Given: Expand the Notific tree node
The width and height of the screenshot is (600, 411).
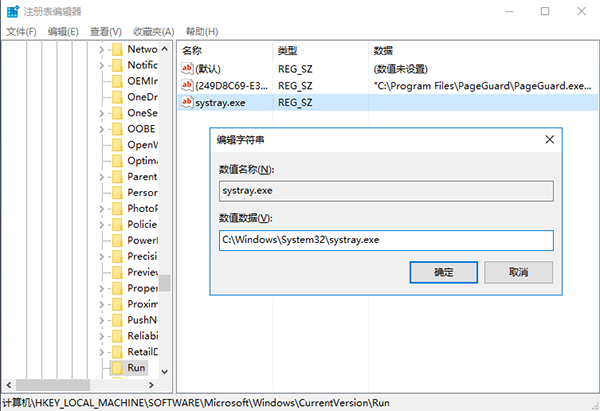Looking at the screenshot, I should (x=101, y=66).
